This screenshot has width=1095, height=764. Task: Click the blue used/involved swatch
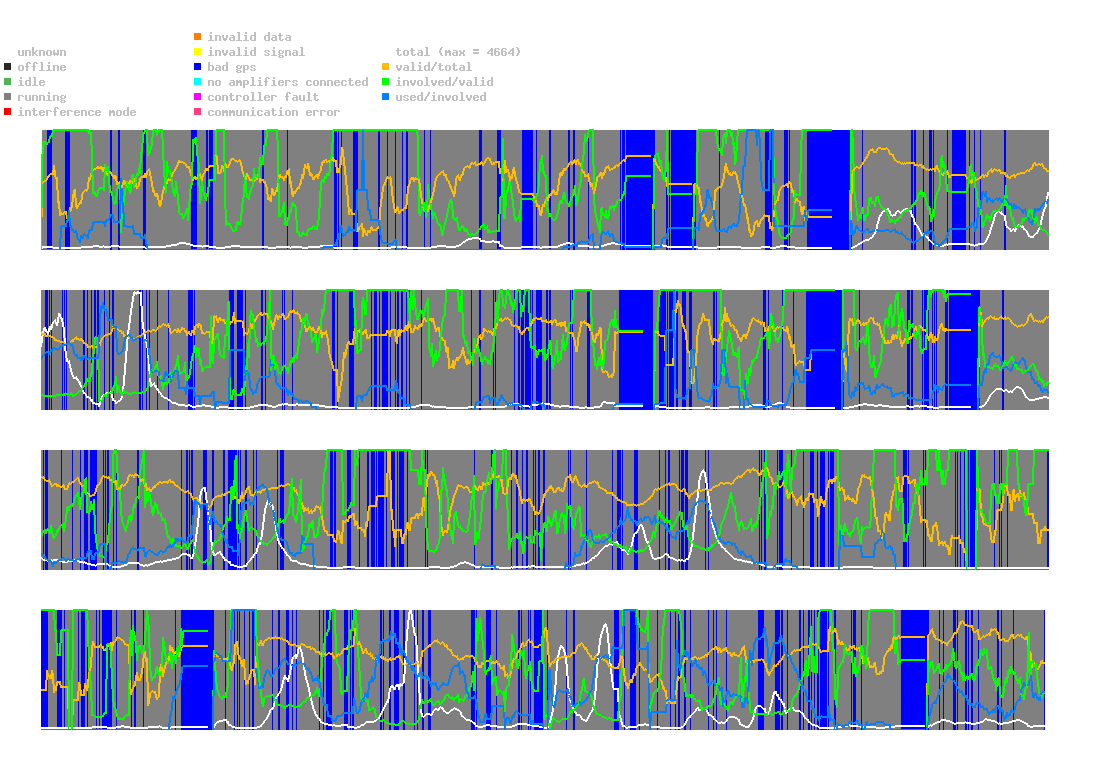tap(385, 97)
